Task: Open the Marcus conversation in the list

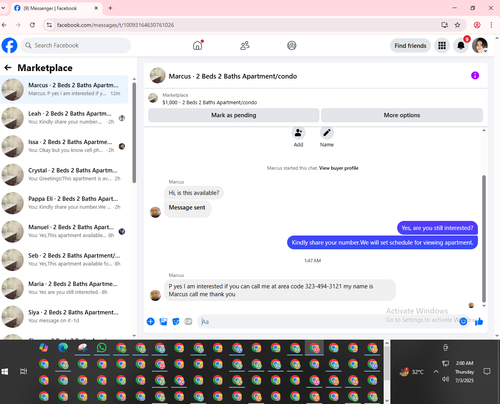Action: (64, 89)
